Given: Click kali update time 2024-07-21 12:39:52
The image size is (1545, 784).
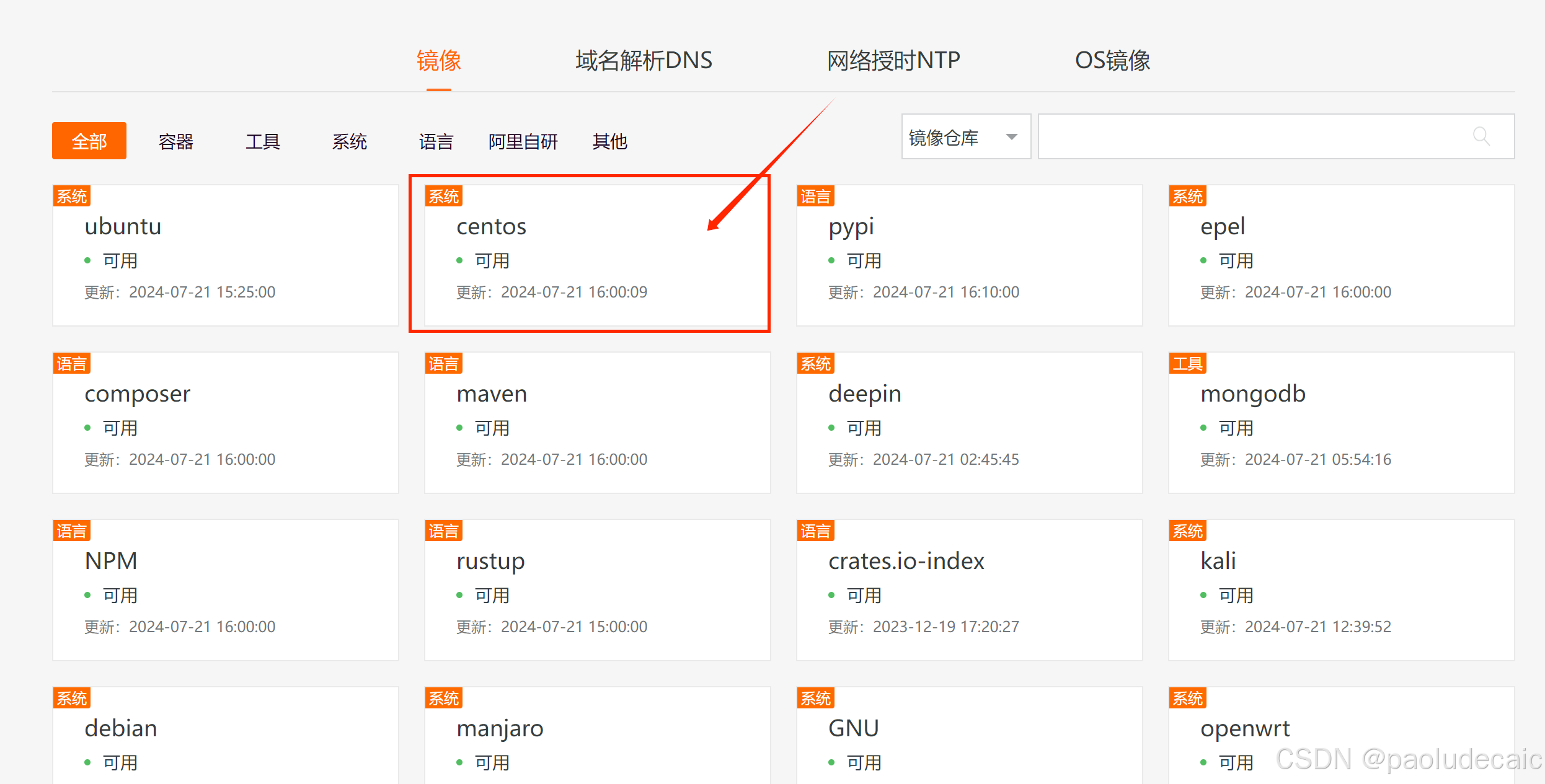Looking at the screenshot, I should 1318,627.
